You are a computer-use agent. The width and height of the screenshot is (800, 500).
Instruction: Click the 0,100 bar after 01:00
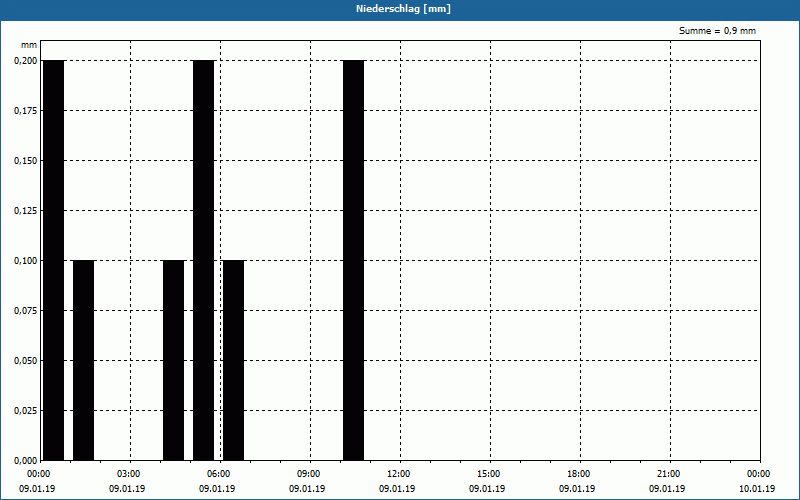(83, 360)
